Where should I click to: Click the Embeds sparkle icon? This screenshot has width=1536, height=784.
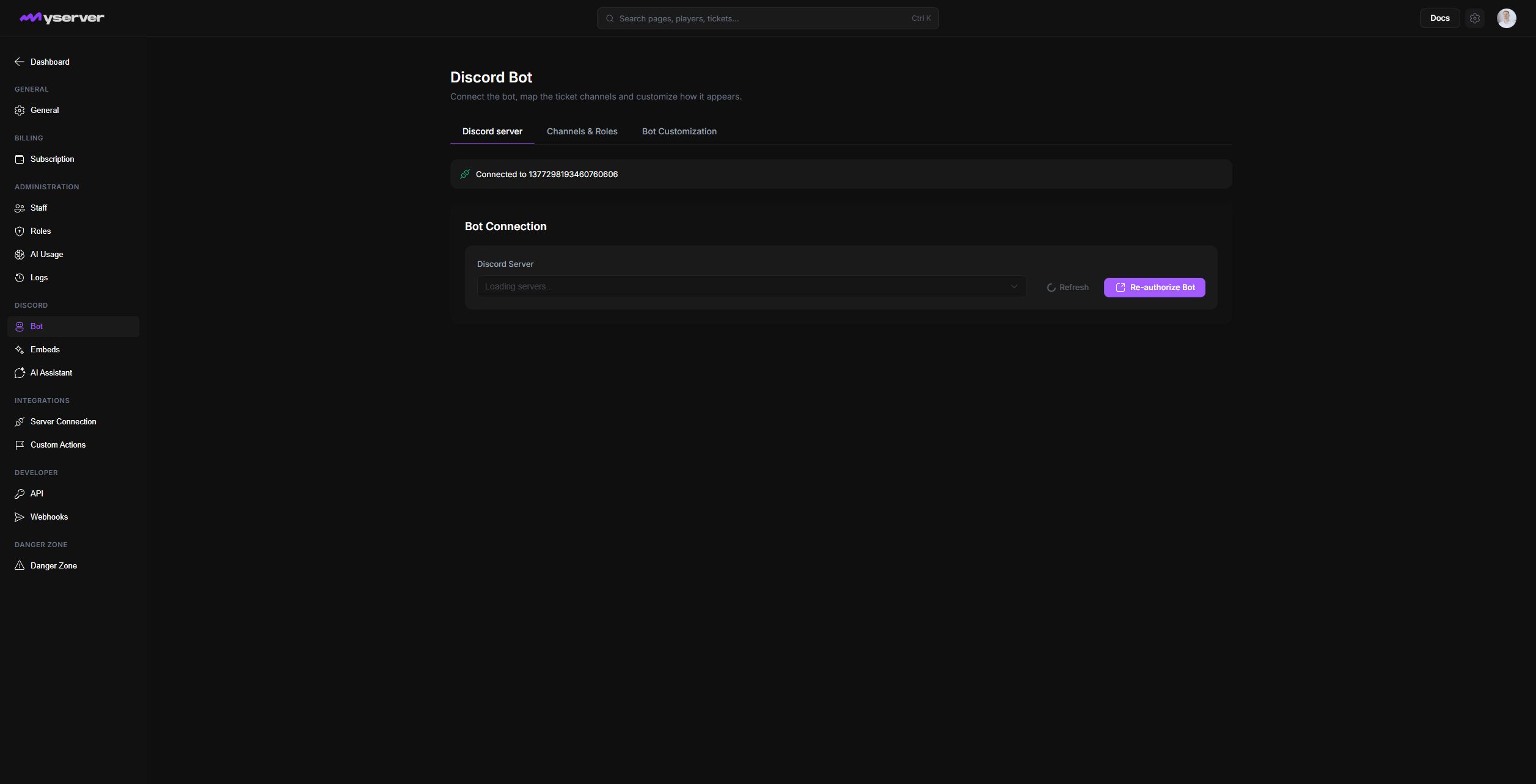pos(20,350)
